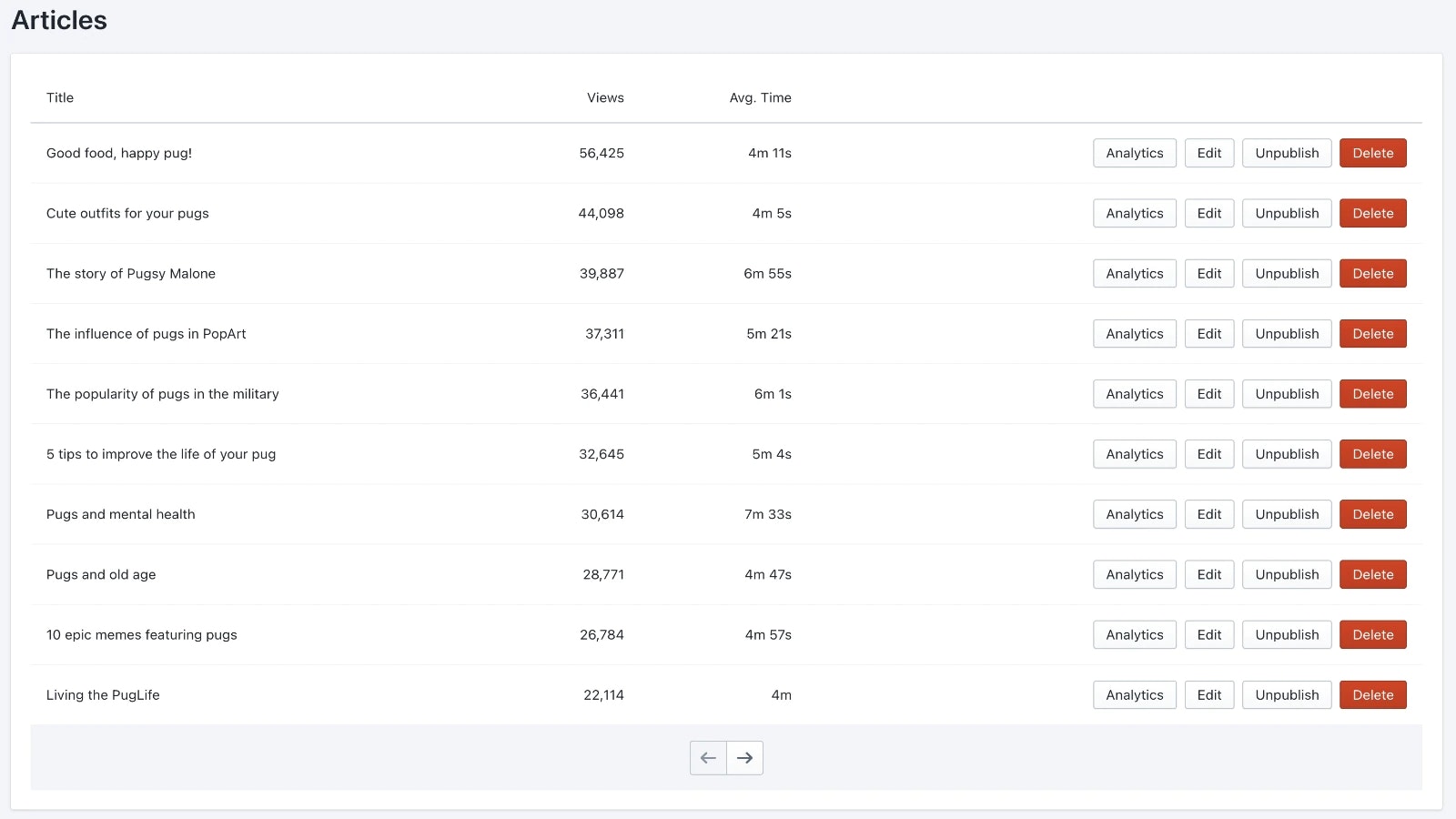
Task: Open Analytics for The story of Pugsy Malone
Action: point(1135,273)
